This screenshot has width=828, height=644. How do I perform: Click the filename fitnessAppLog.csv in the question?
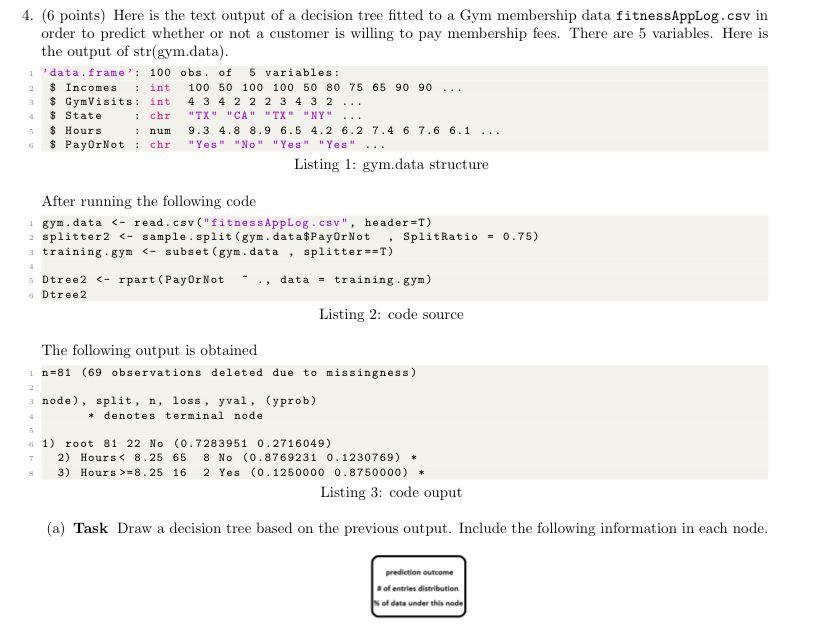[x=683, y=16]
